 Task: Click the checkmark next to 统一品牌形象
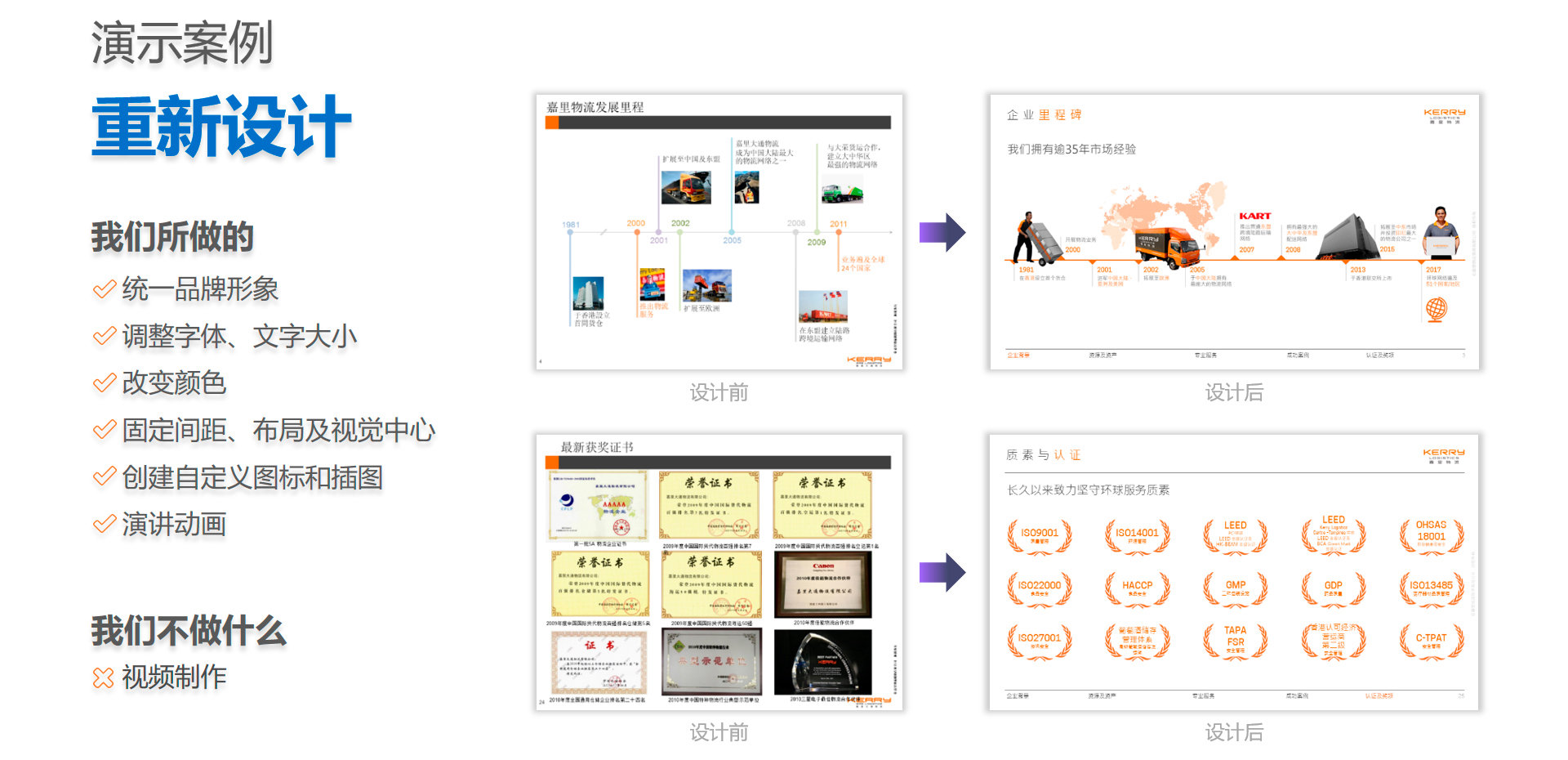click(104, 289)
